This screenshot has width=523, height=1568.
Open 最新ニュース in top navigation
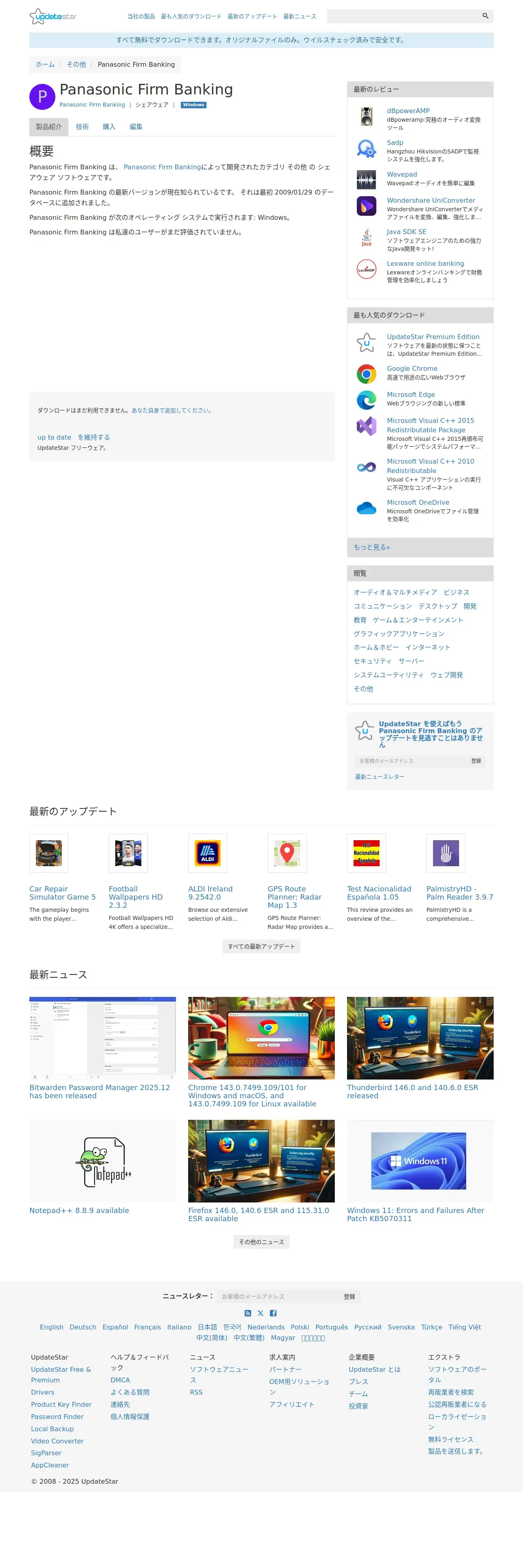[x=299, y=16]
